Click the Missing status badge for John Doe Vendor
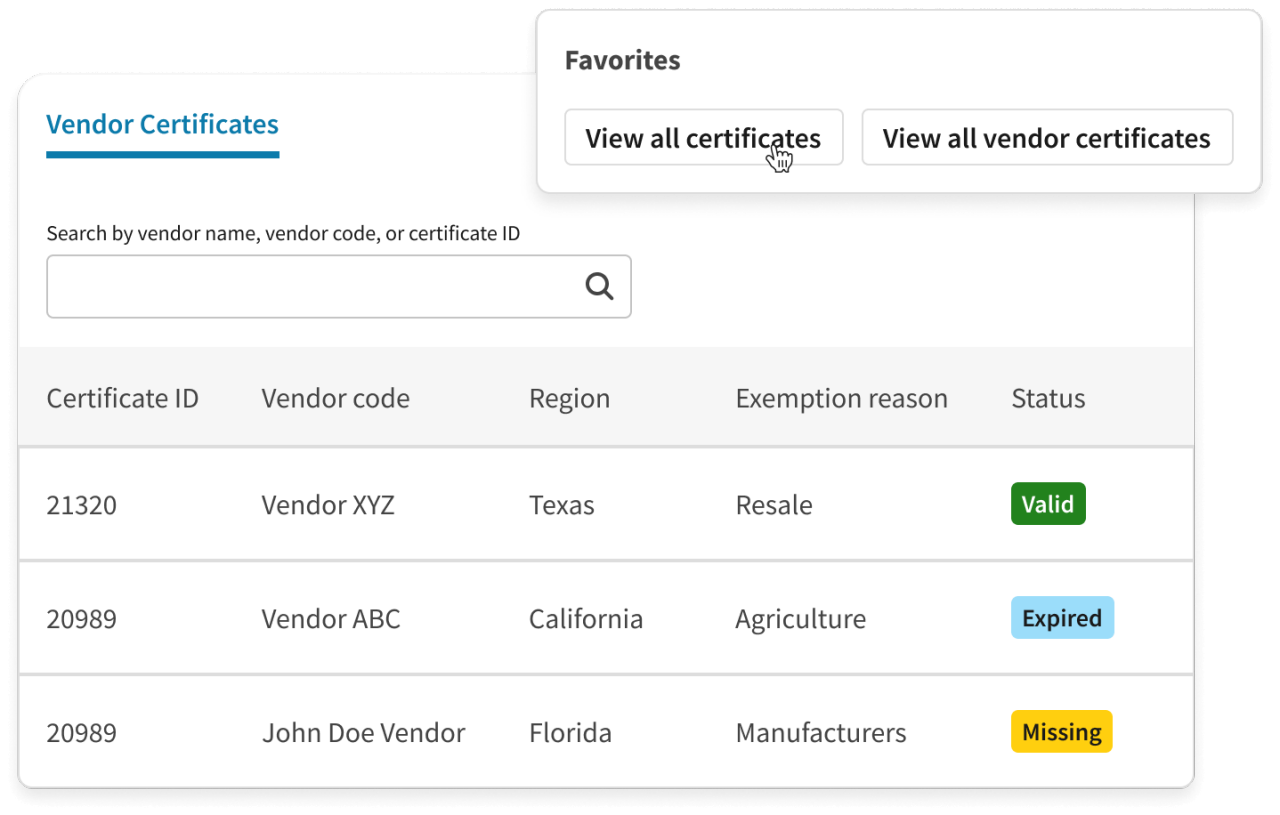The width and height of the screenshot is (1280, 815). [1061, 731]
